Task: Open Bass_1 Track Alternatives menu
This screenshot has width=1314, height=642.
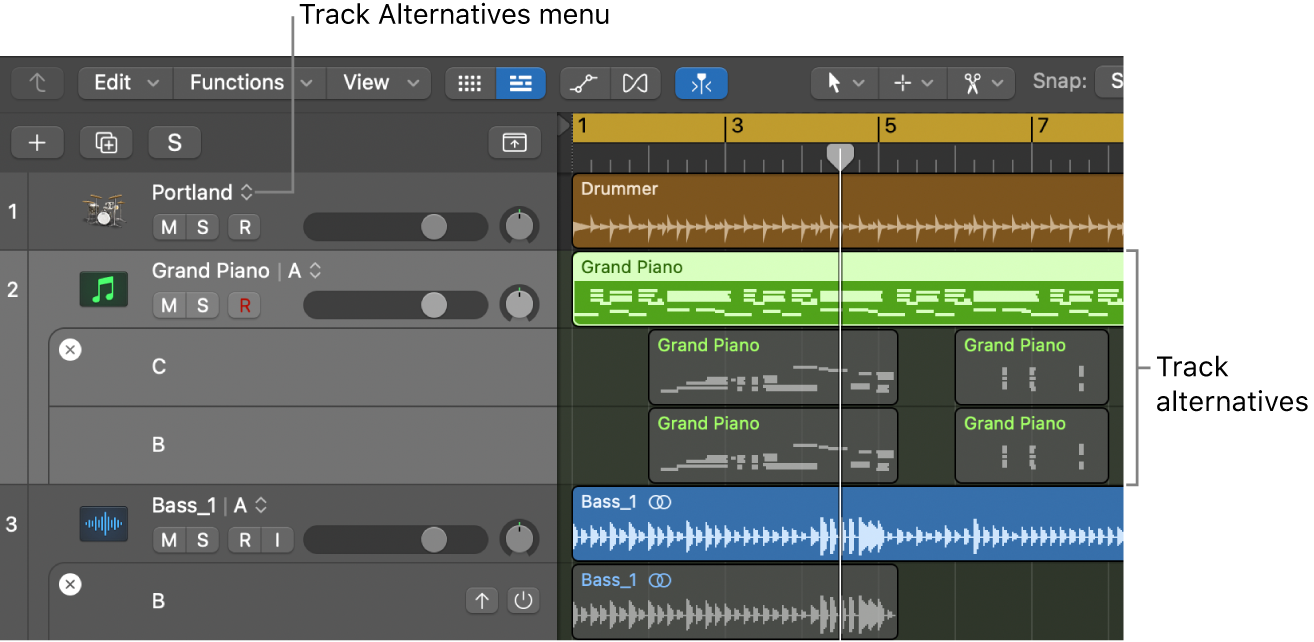Action: pyautogui.click(x=260, y=506)
